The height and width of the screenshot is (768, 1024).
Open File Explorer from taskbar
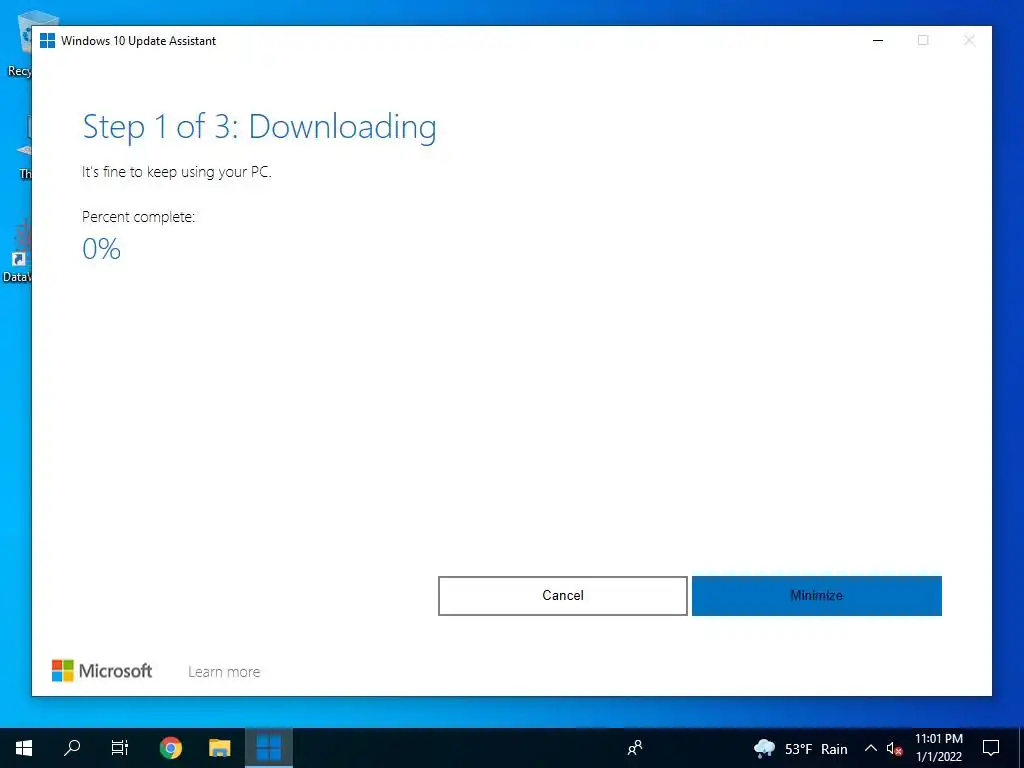pos(219,748)
